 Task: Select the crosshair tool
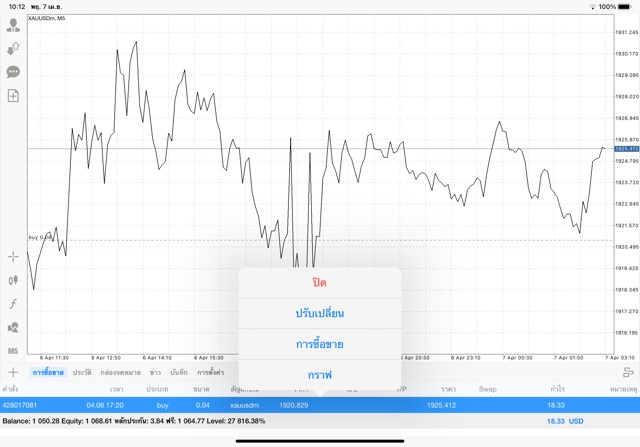coord(13,258)
